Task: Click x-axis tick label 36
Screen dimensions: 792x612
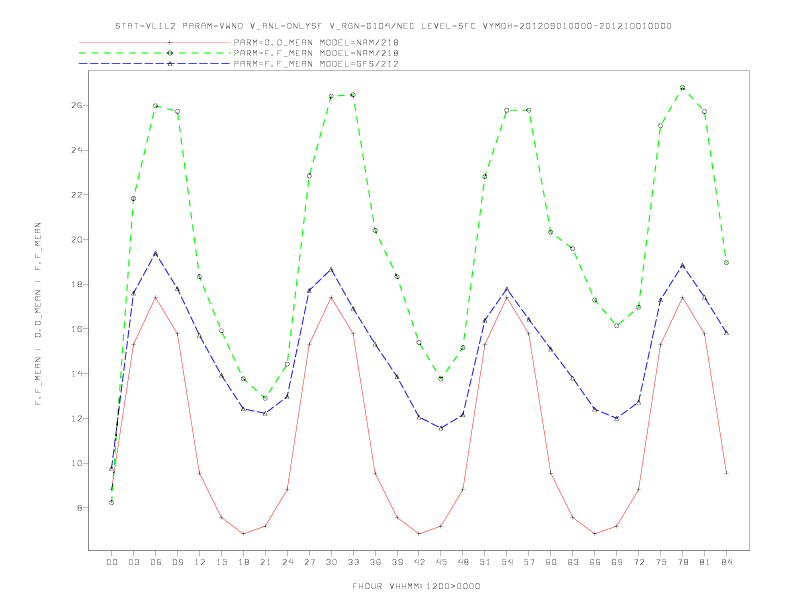Action: pos(375,562)
